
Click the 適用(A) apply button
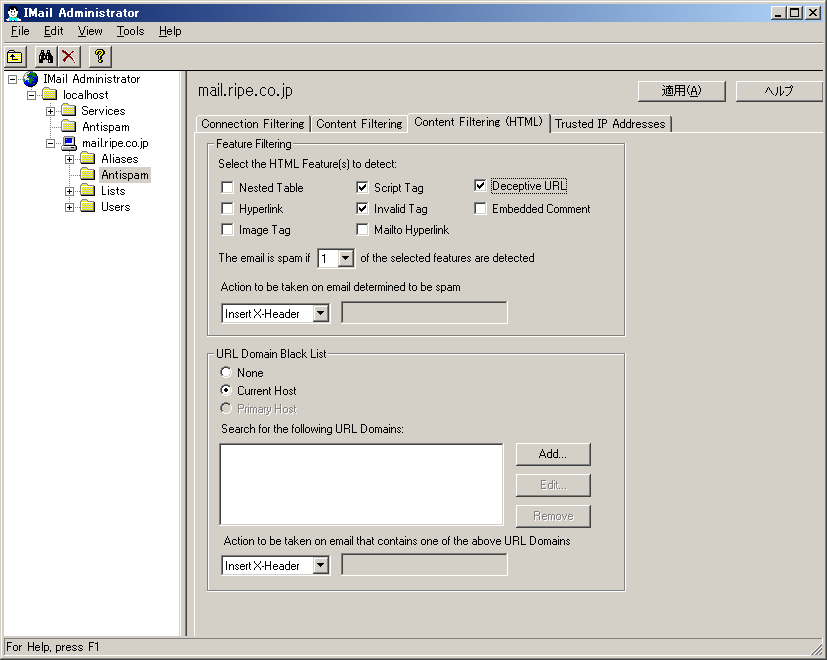click(681, 91)
